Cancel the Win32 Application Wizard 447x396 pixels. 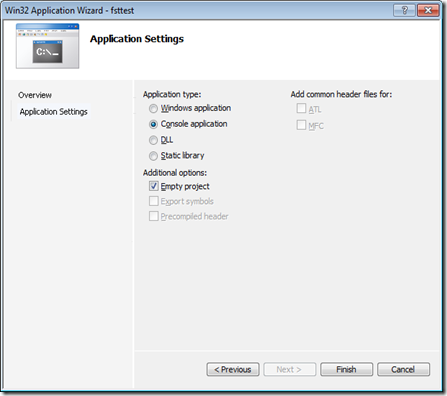(404, 369)
